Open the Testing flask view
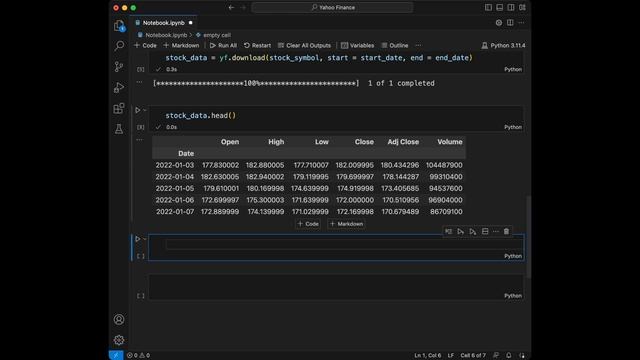640x360 pixels. [x=119, y=129]
